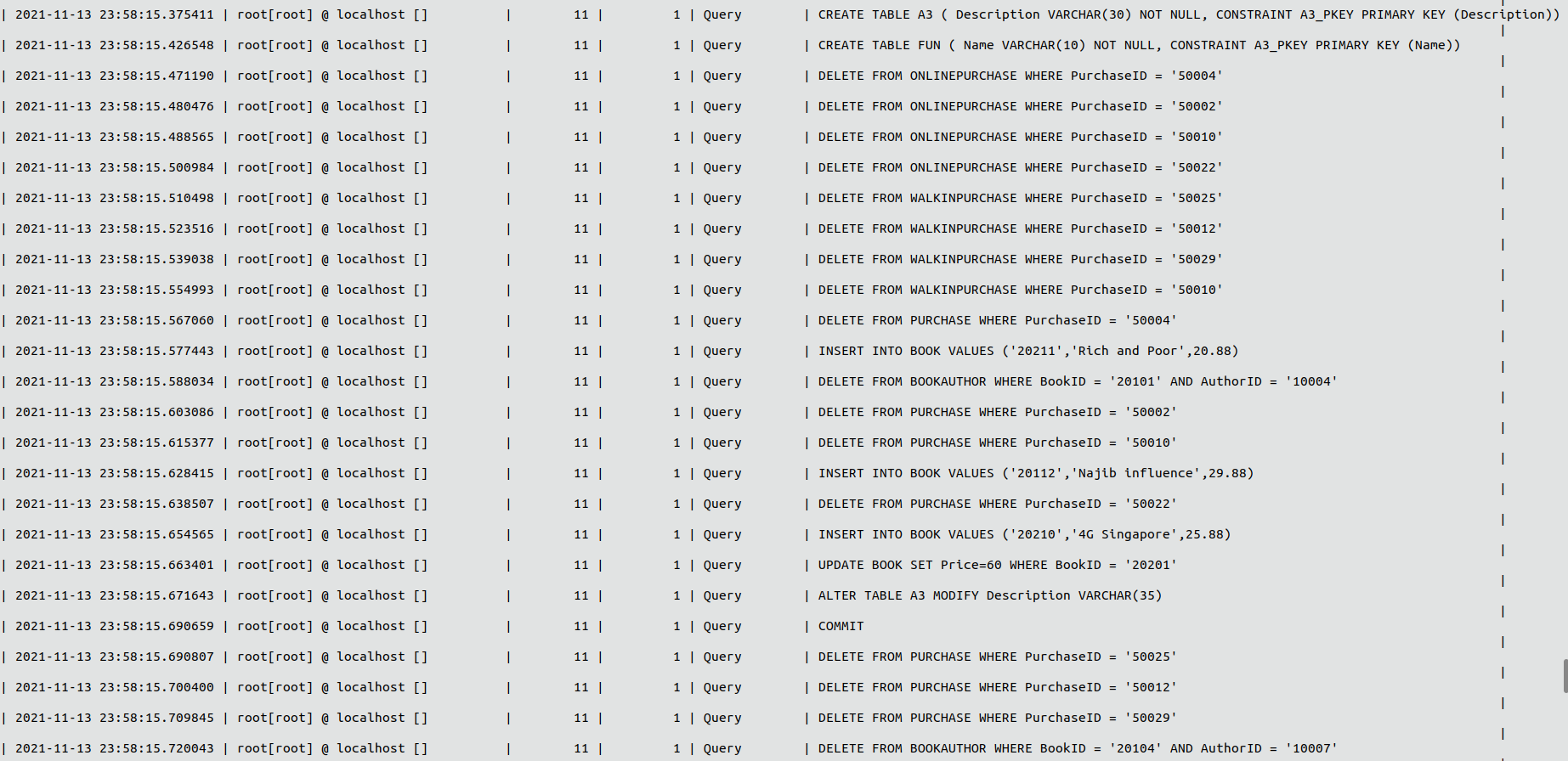This screenshot has height=761, width=1568.
Task: Click timestamp 2021-11-13 23:58:15.720043
Action: (115, 748)
